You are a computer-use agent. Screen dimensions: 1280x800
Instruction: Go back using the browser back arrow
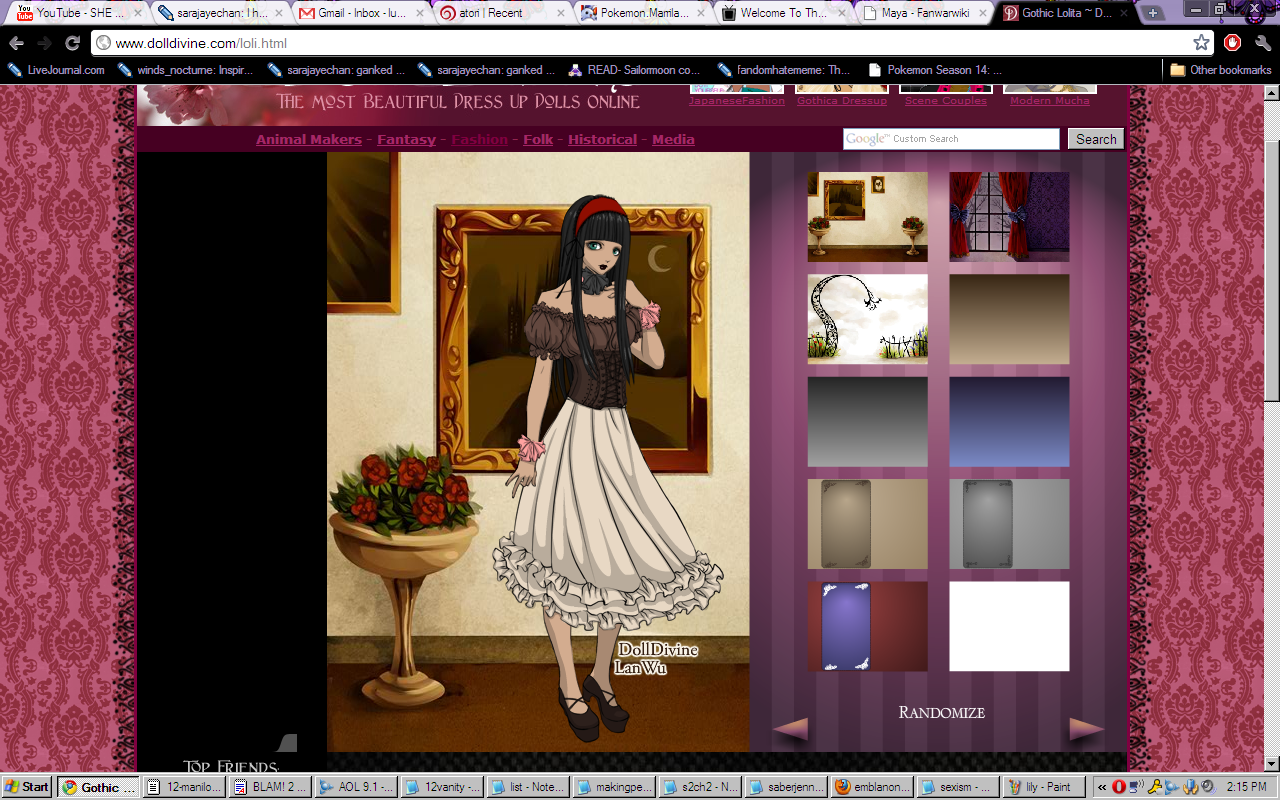[x=17, y=43]
